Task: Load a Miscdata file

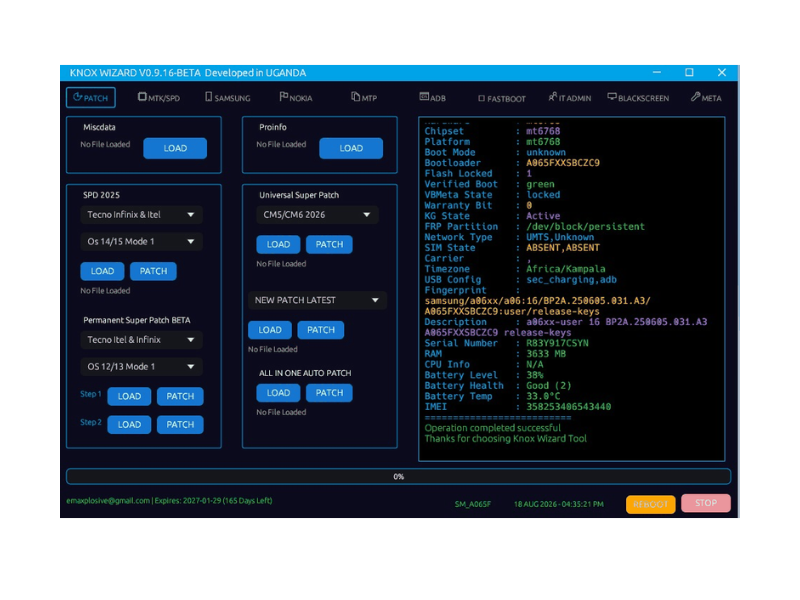Action: click(175, 148)
